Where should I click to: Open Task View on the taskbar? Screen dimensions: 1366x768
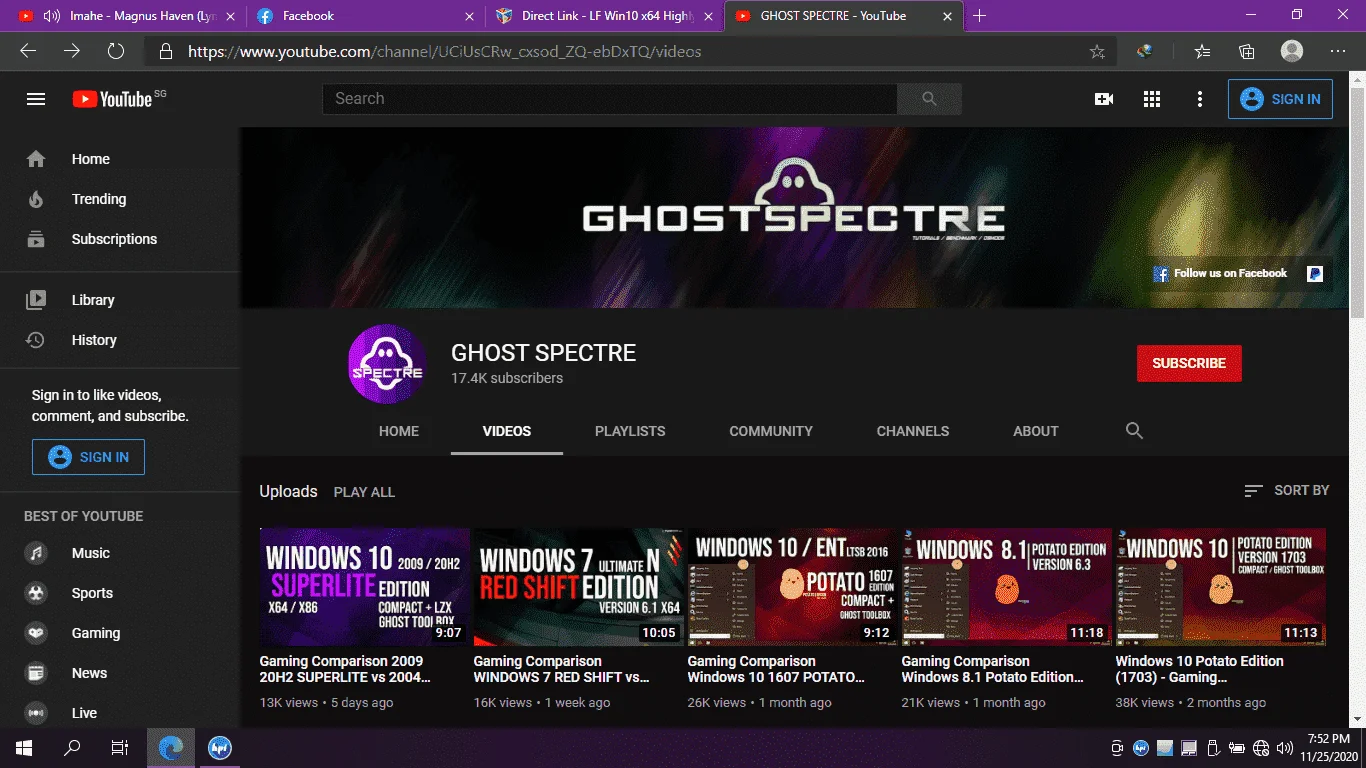click(x=119, y=748)
